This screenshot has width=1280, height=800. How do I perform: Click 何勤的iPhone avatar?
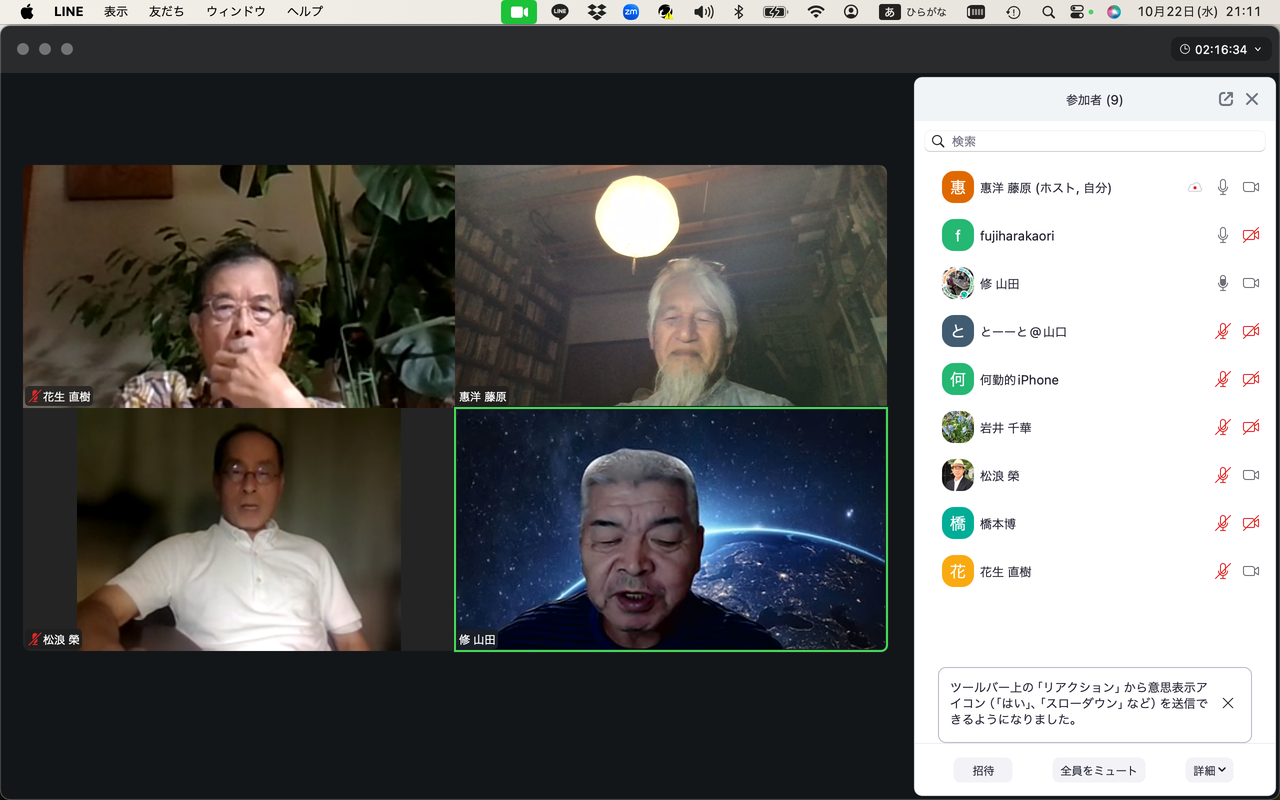point(958,379)
